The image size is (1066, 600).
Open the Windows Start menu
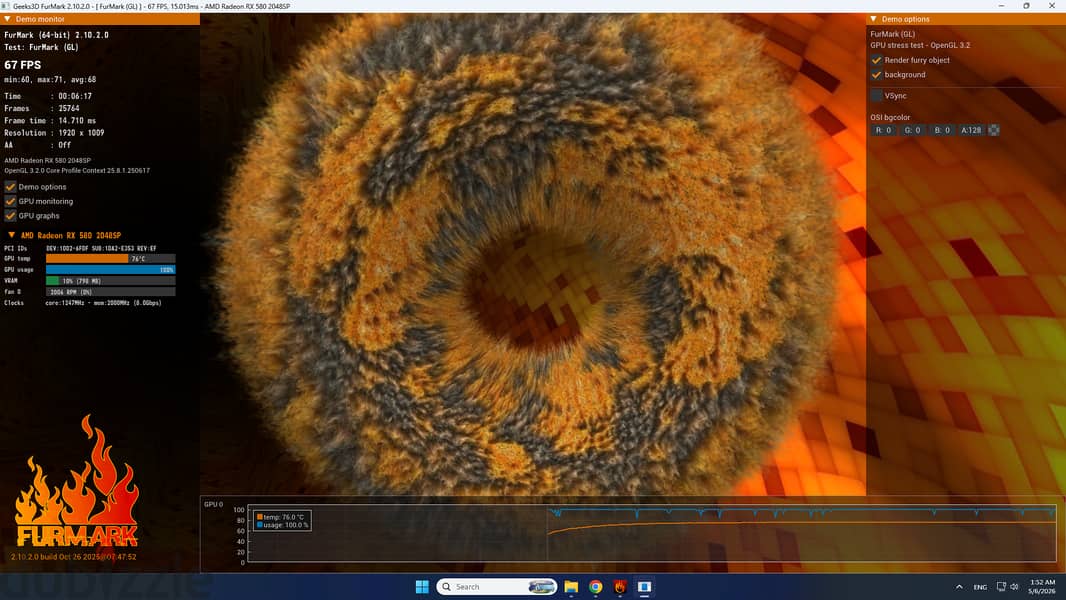point(422,586)
